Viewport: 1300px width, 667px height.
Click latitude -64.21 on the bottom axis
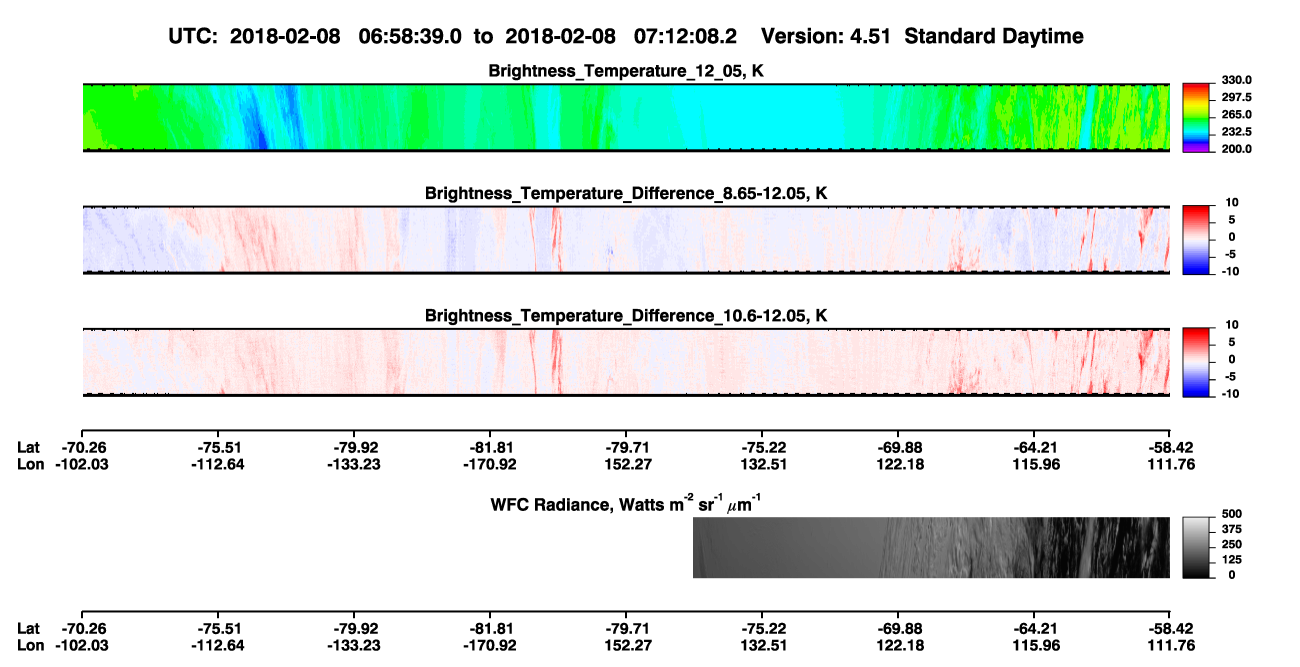tap(1034, 628)
